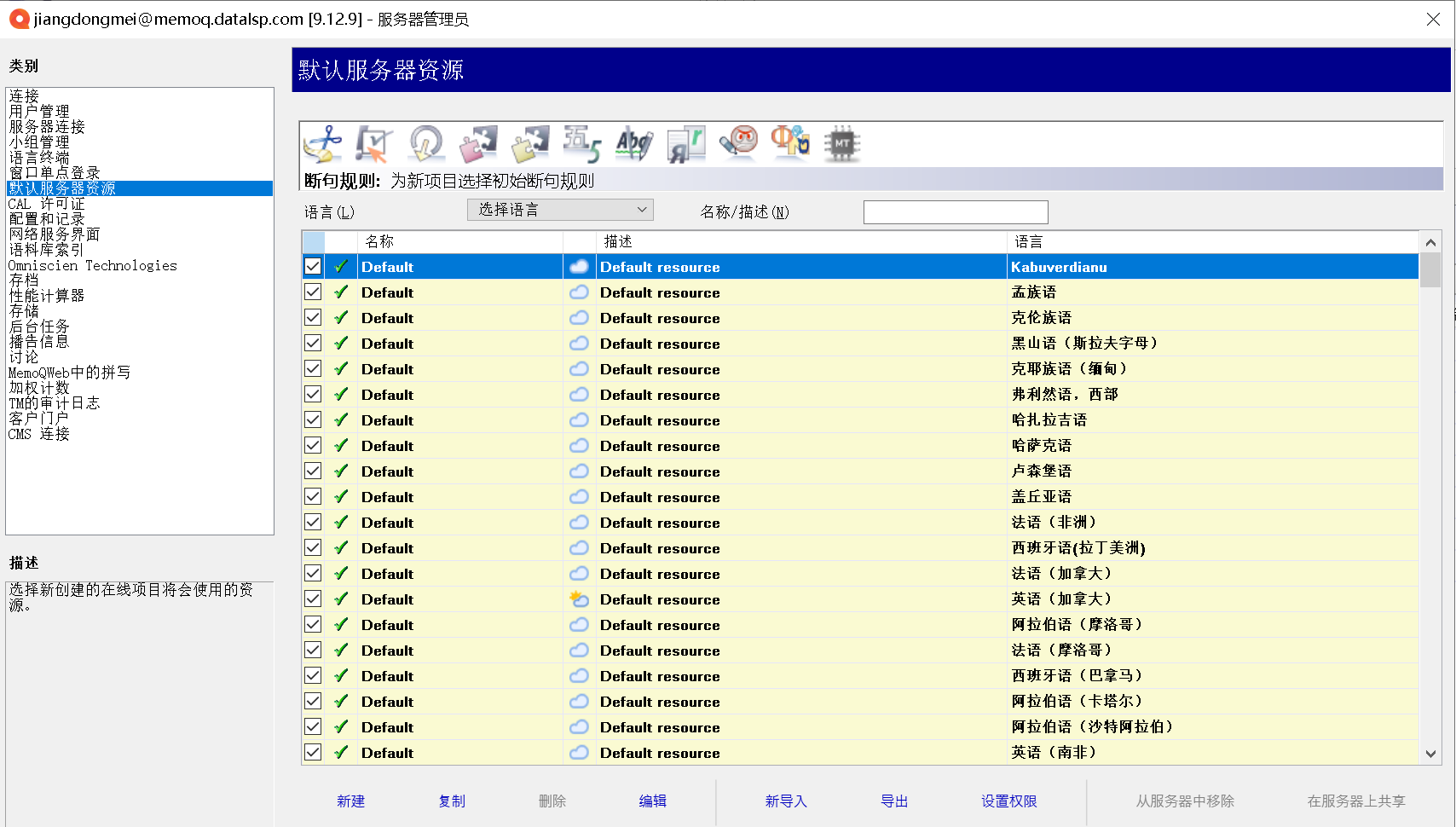The height and width of the screenshot is (827, 1456).
Task: Click green checkmark in 法语（摩洛哥）row
Action: [x=341, y=650]
